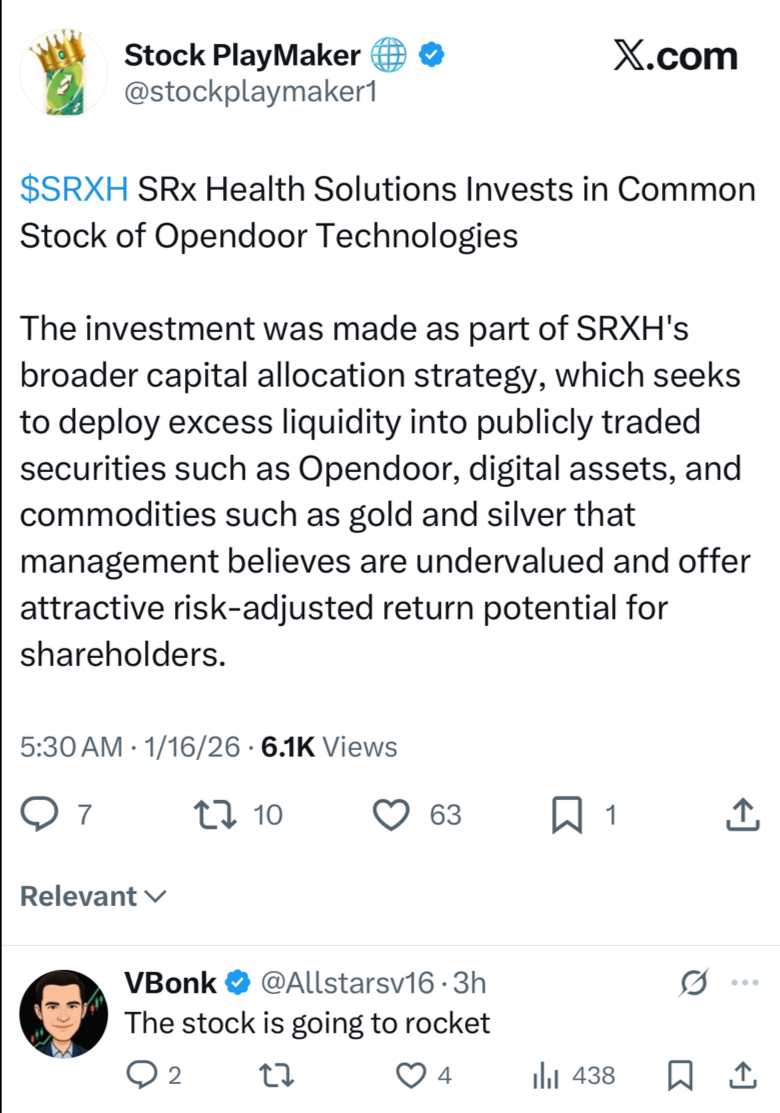Open VBonk's profile avatar
The width and height of the screenshot is (780, 1113).
63,1014
